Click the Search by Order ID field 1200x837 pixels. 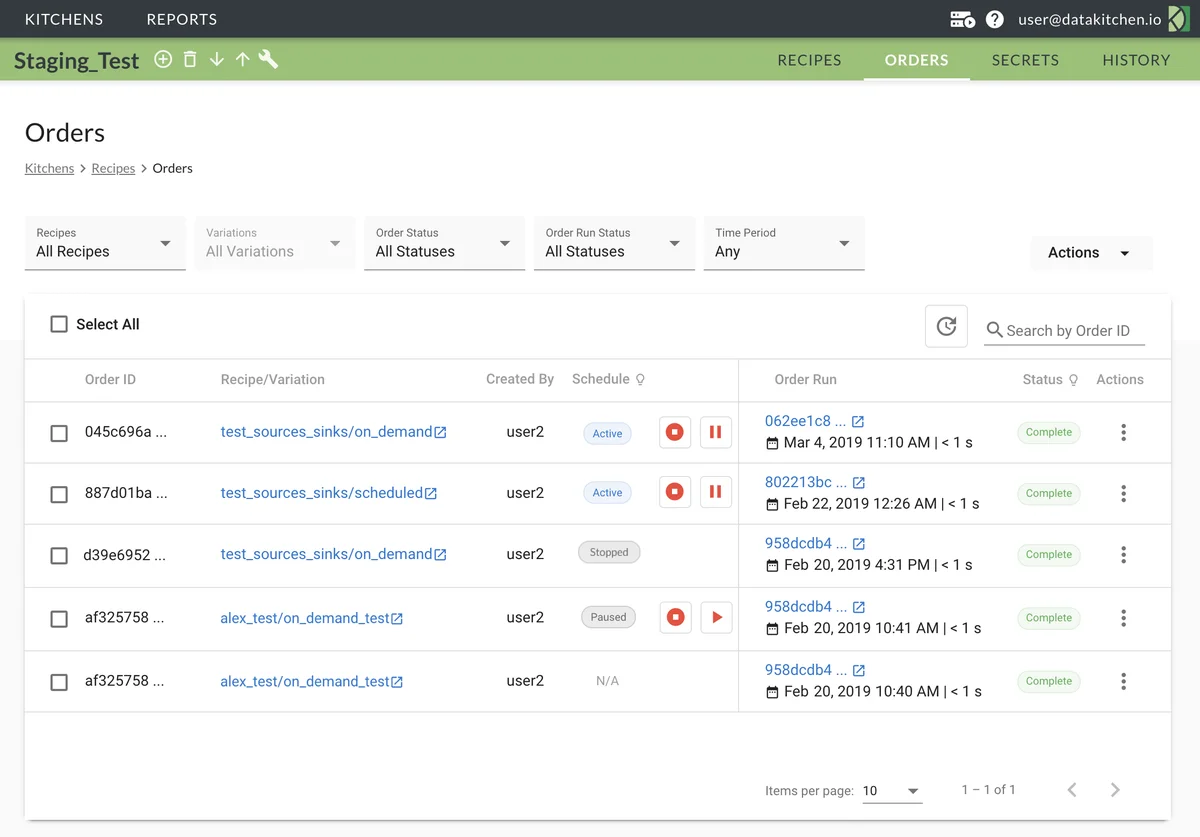tap(1072, 331)
